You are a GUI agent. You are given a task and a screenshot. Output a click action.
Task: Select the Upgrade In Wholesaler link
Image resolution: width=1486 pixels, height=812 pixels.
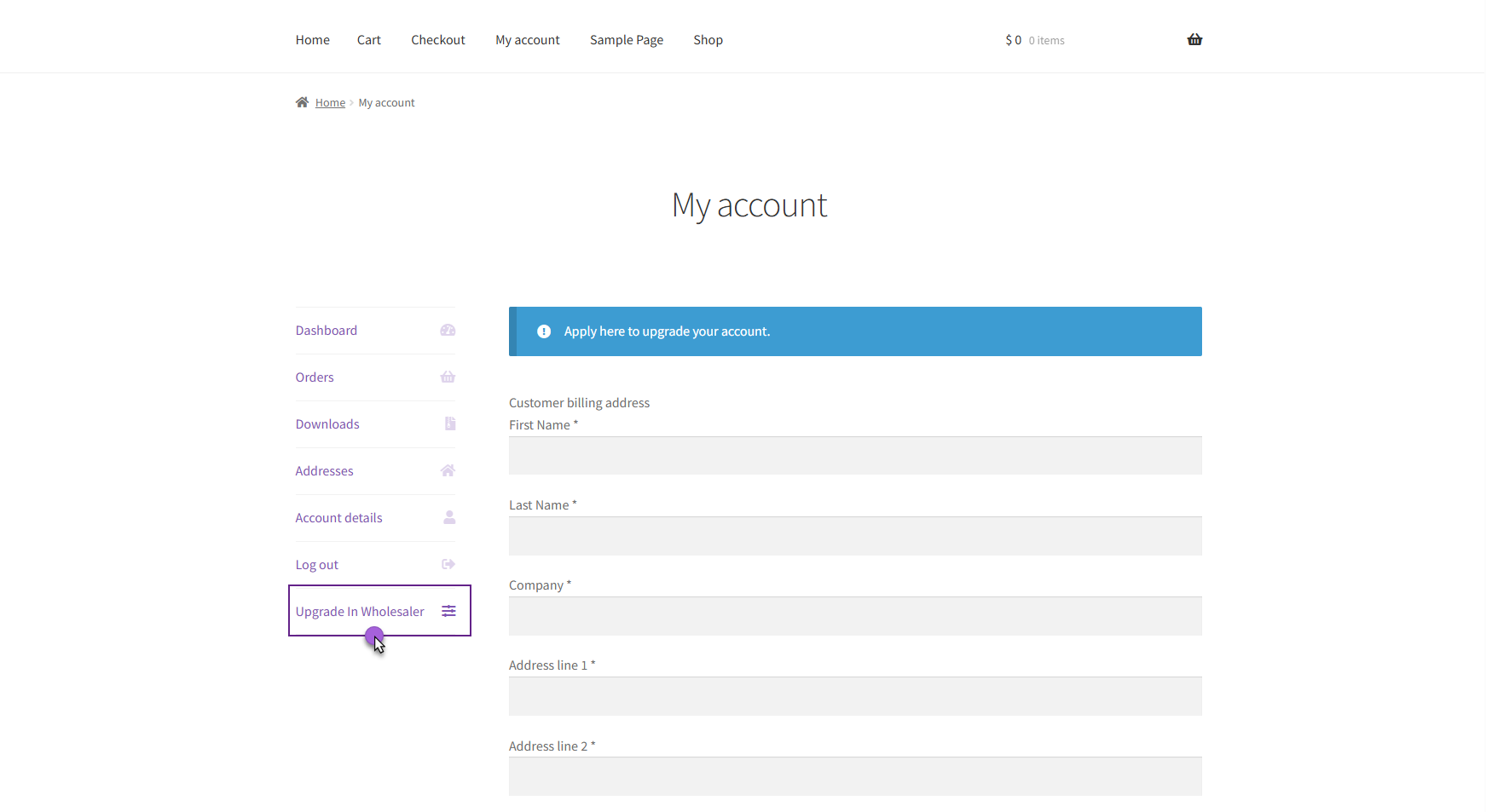point(360,612)
